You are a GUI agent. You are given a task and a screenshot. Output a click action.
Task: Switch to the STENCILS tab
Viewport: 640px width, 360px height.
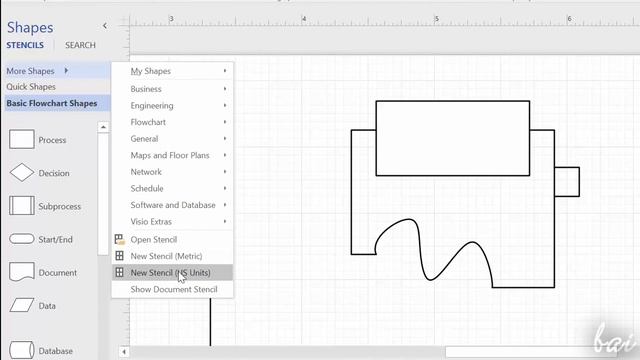pos(25,45)
